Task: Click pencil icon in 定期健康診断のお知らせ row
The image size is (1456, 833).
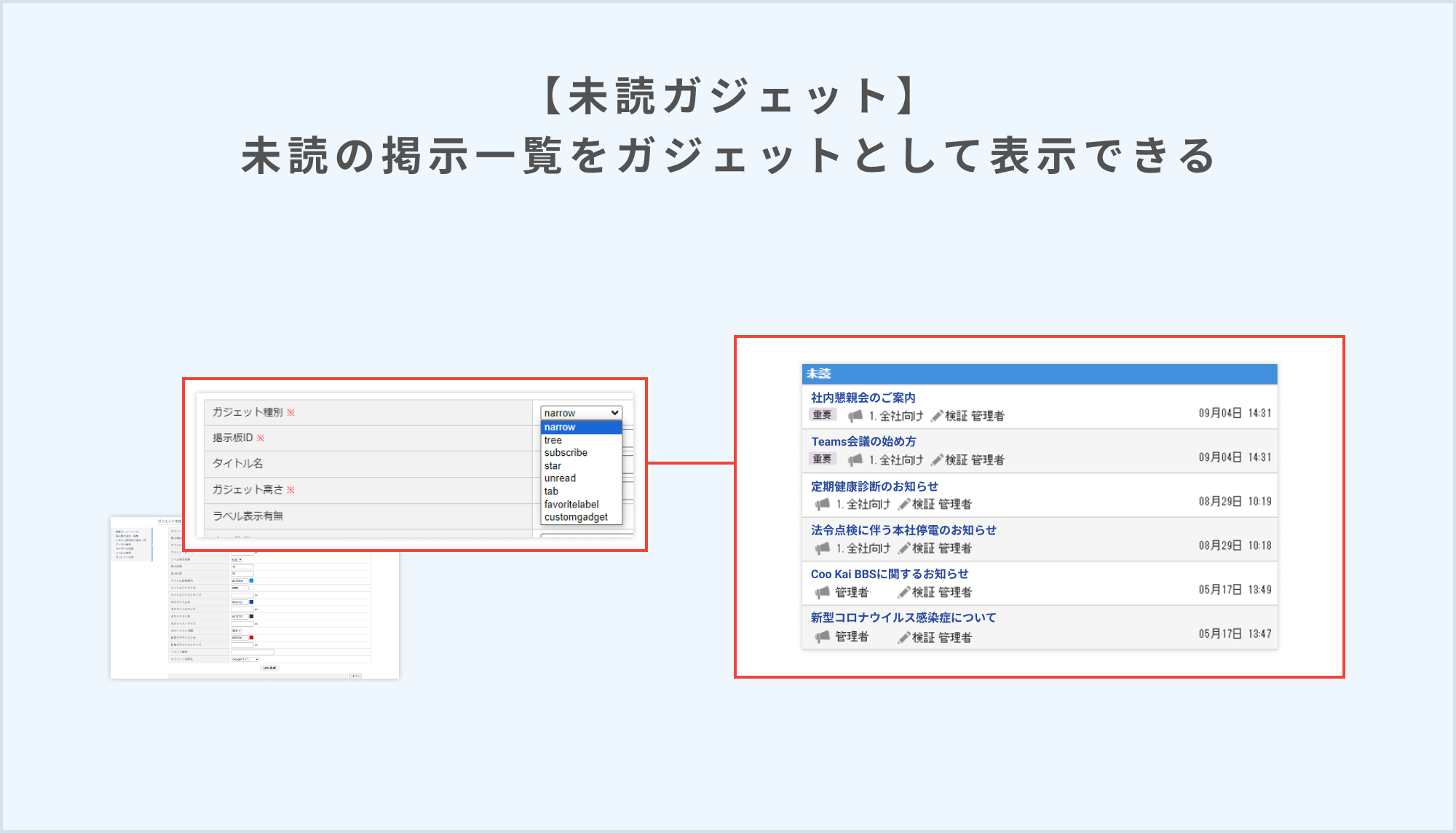Action: point(904,504)
